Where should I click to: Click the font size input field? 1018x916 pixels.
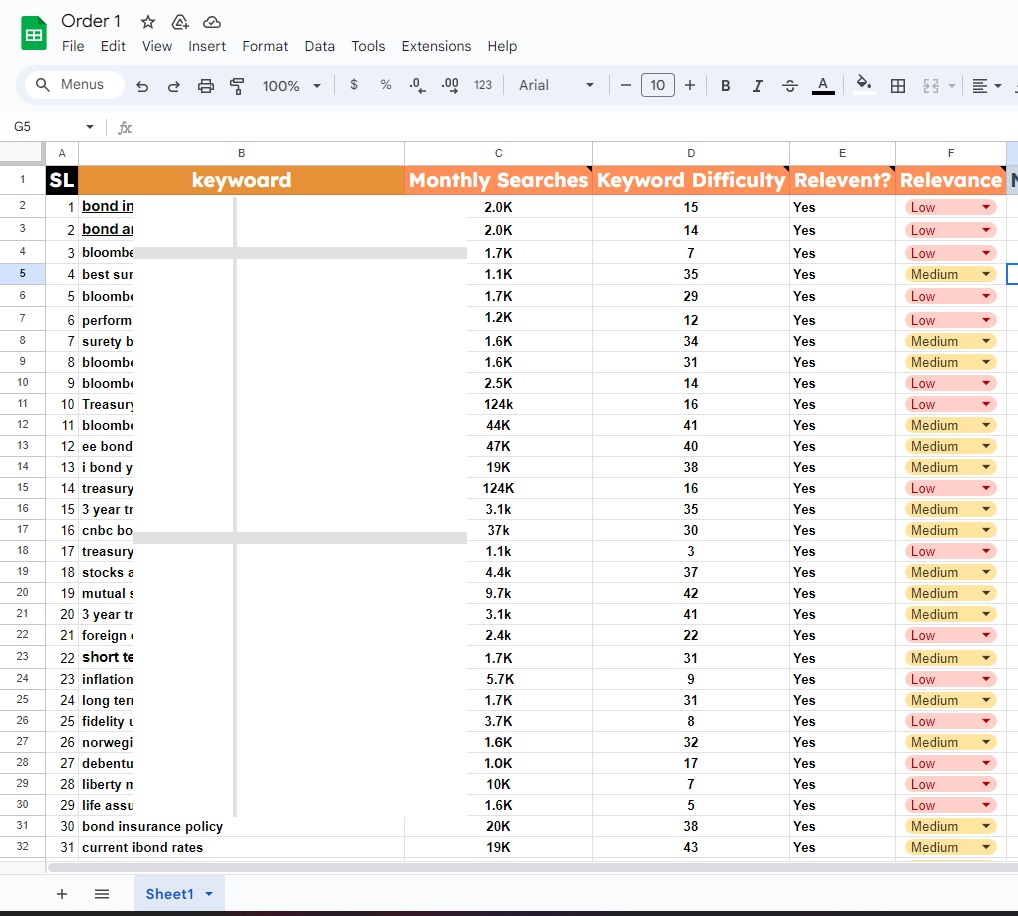(x=657, y=86)
